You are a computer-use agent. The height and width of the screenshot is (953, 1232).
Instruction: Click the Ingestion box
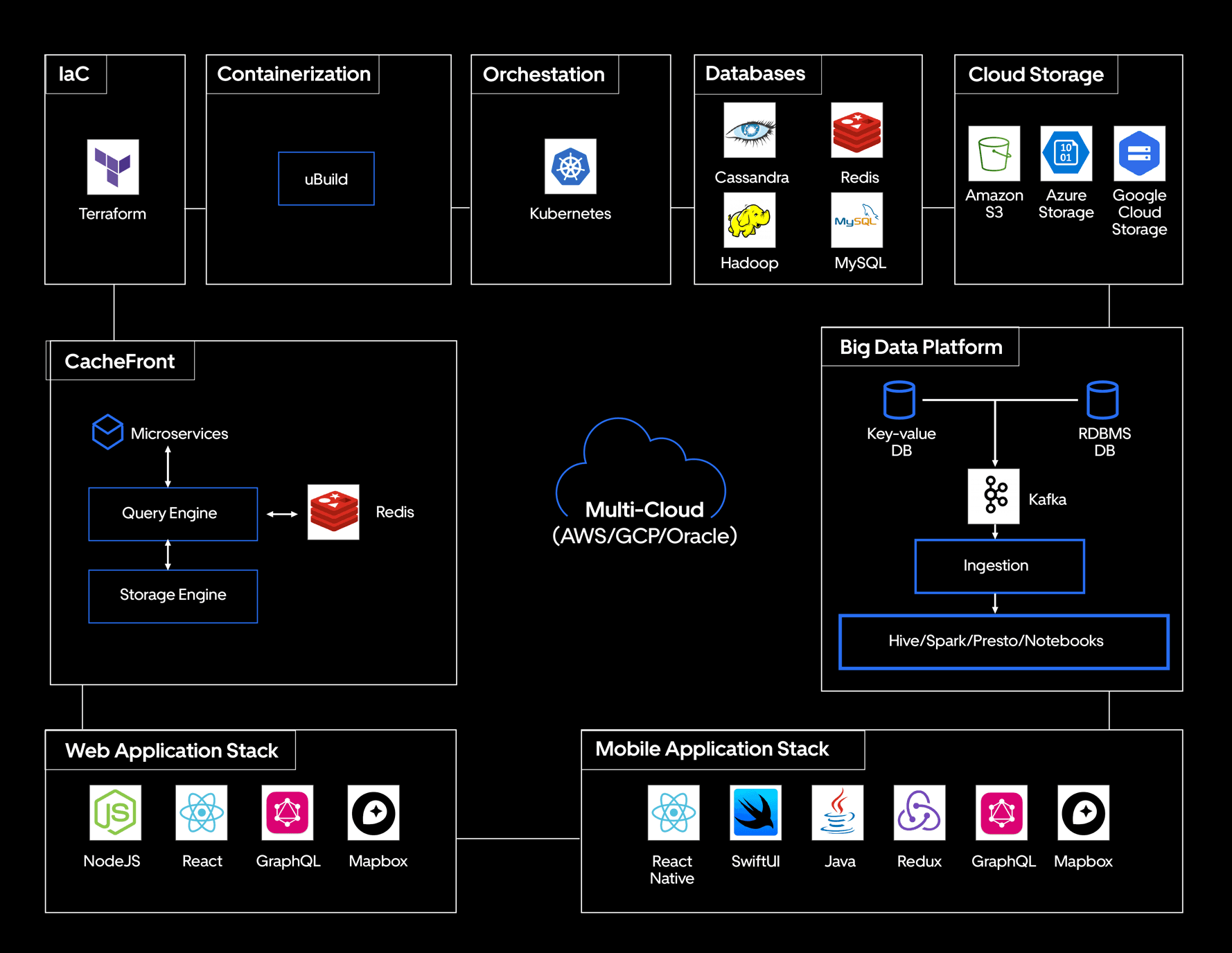point(1000,567)
